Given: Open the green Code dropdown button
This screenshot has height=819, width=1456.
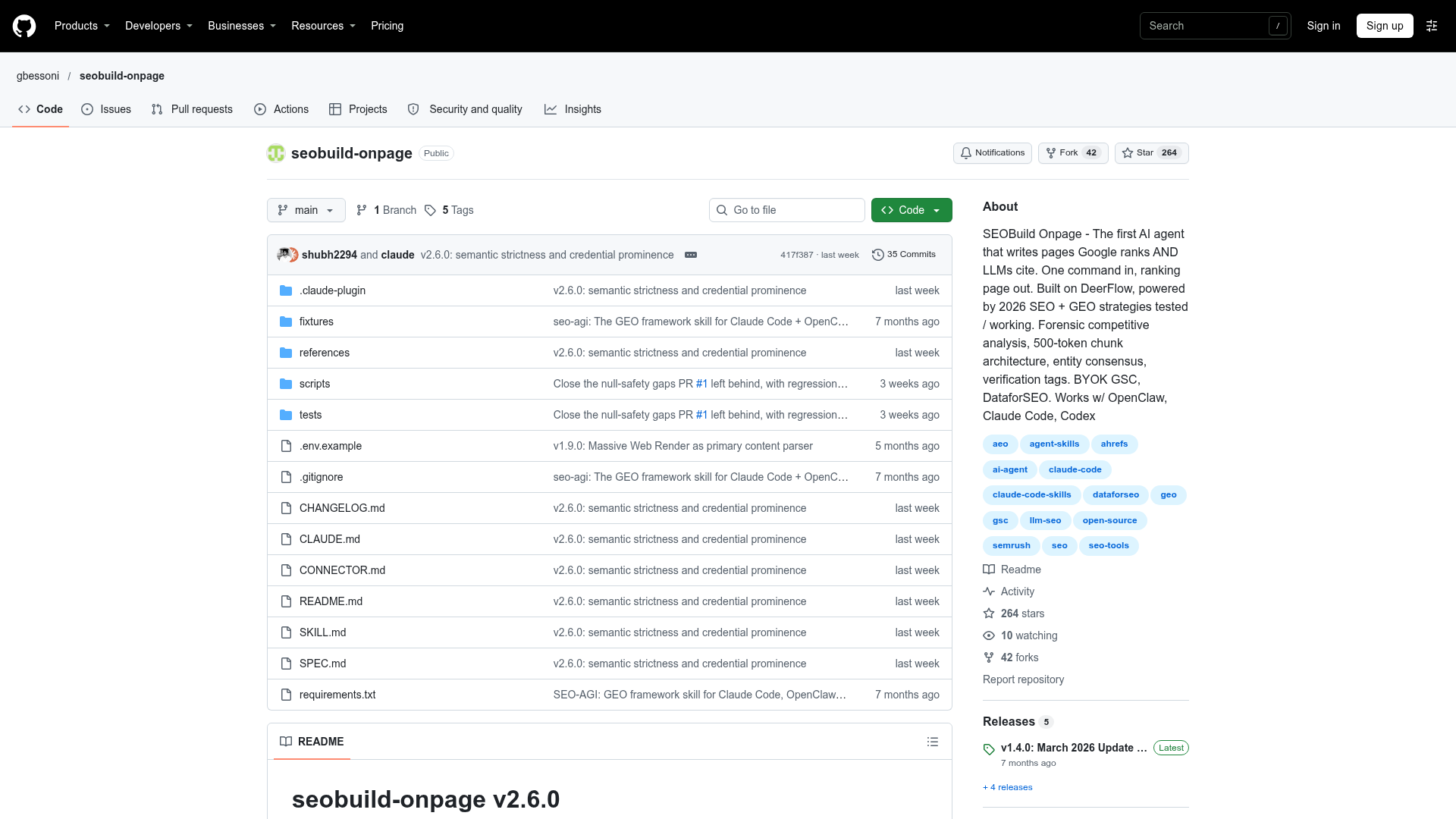Looking at the screenshot, I should pos(912,210).
